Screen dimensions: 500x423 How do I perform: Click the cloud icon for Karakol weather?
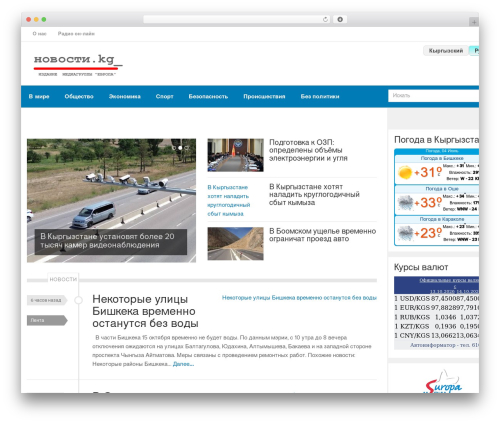coord(405,233)
